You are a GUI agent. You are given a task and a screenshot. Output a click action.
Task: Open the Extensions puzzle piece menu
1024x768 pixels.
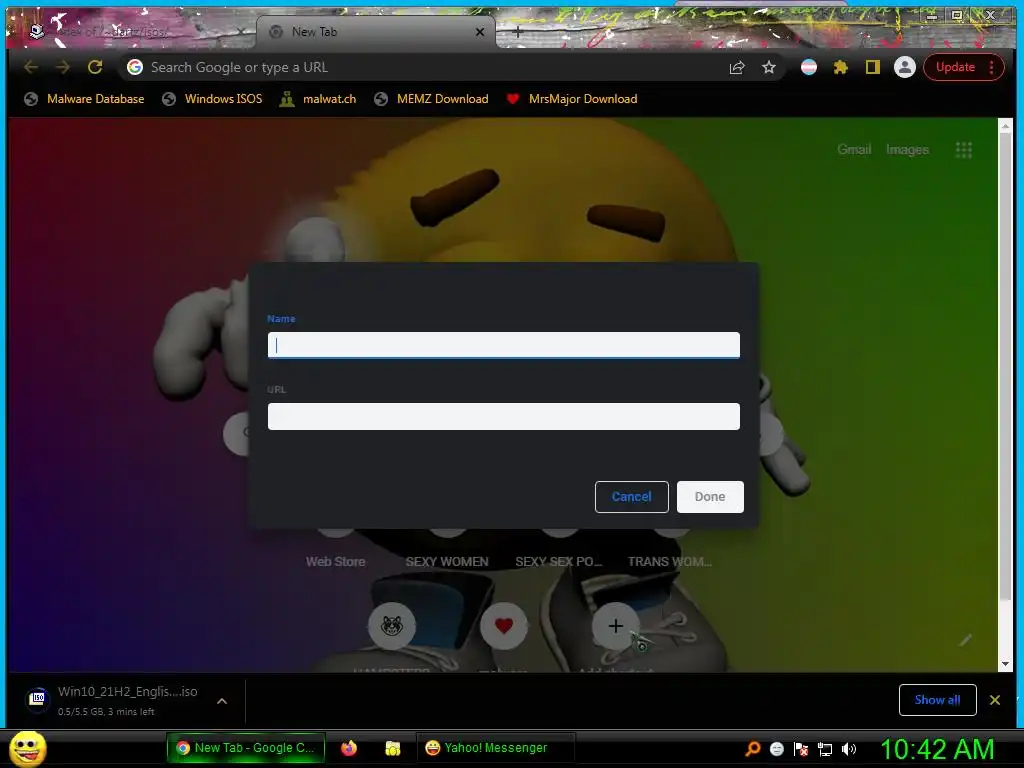pyautogui.click(x=840, y=67)
